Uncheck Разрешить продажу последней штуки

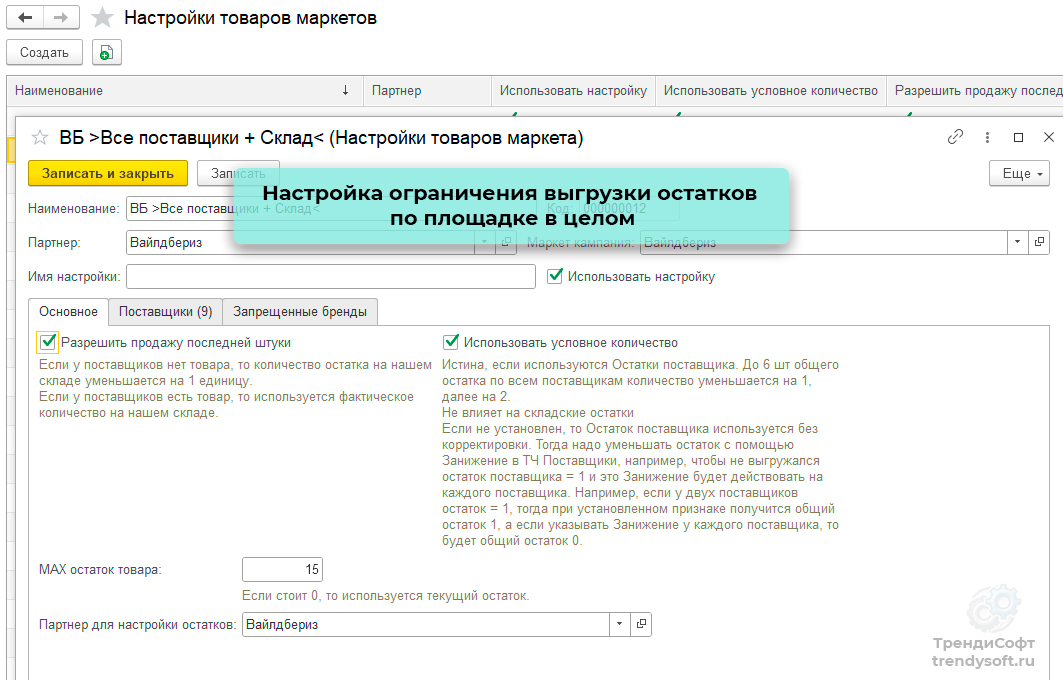point(47,342)
